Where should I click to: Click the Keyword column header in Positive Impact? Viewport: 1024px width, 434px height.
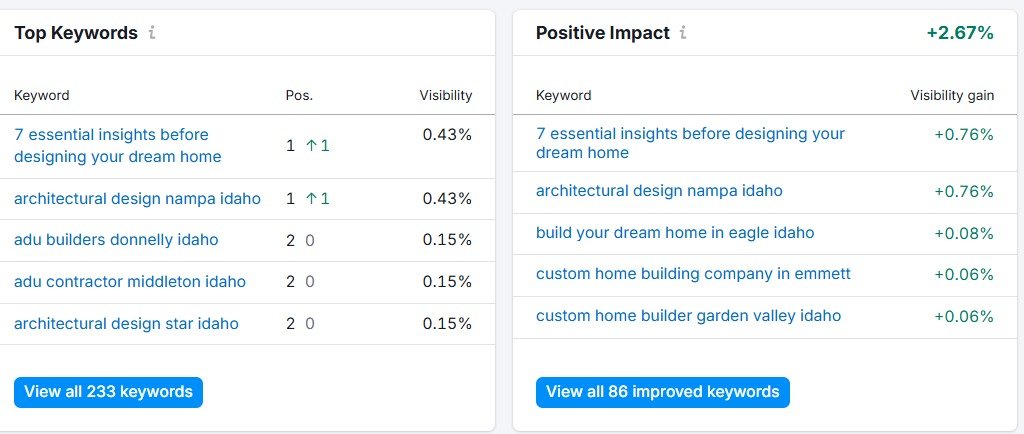click(564, 95)
